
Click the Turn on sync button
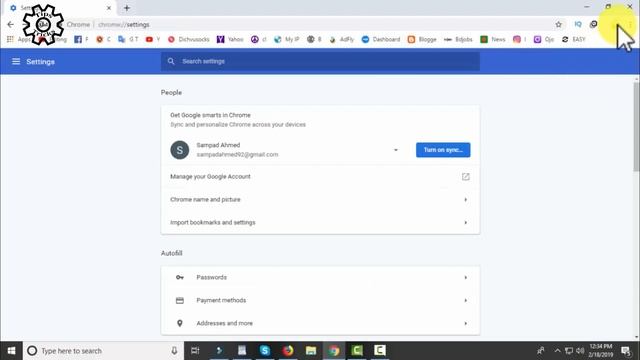[443, 150]
